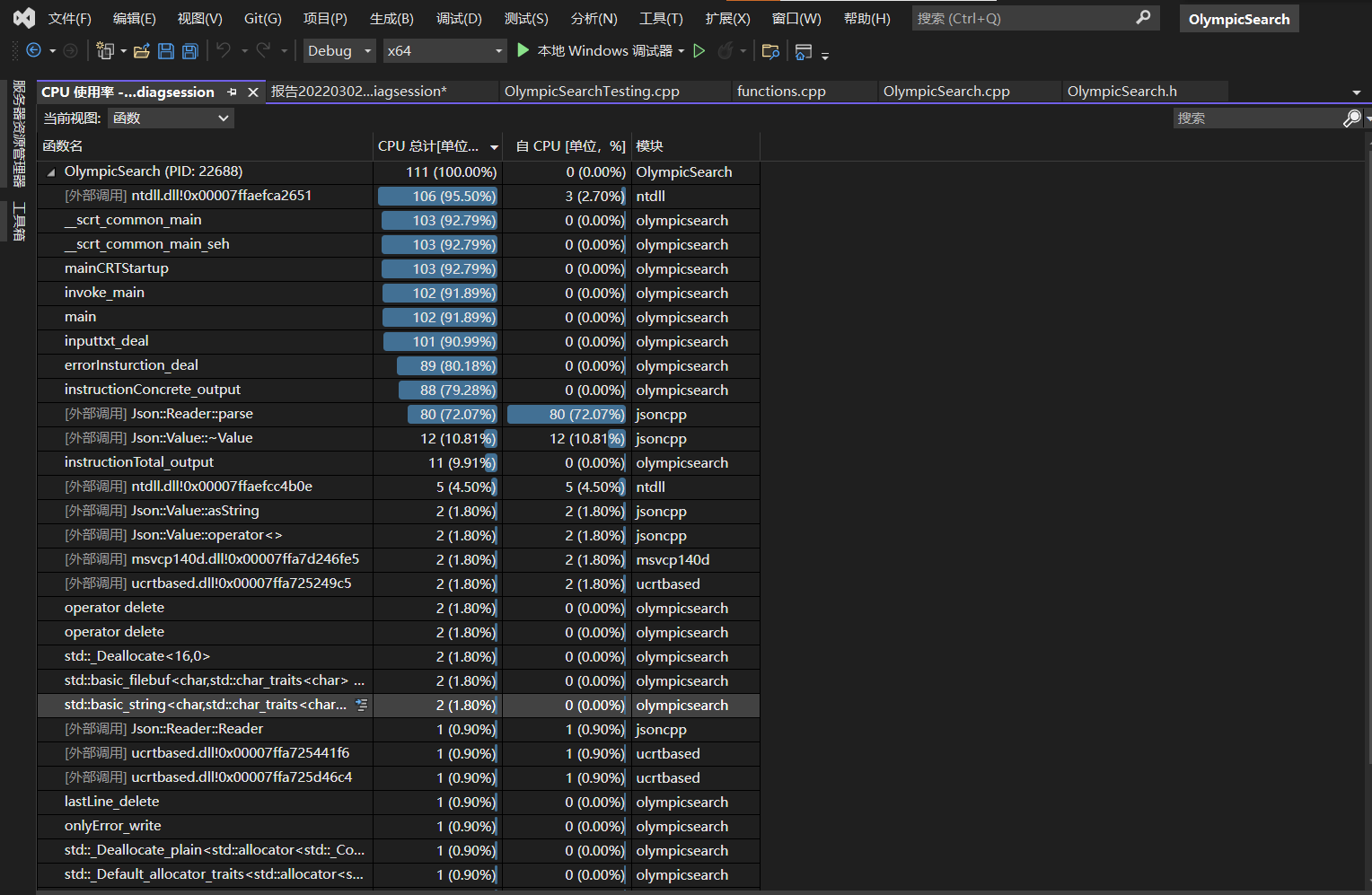The height and width of the screenshot is (895, 1372).
Task: Click the Save All icon
Action: [x=190, y=51]
